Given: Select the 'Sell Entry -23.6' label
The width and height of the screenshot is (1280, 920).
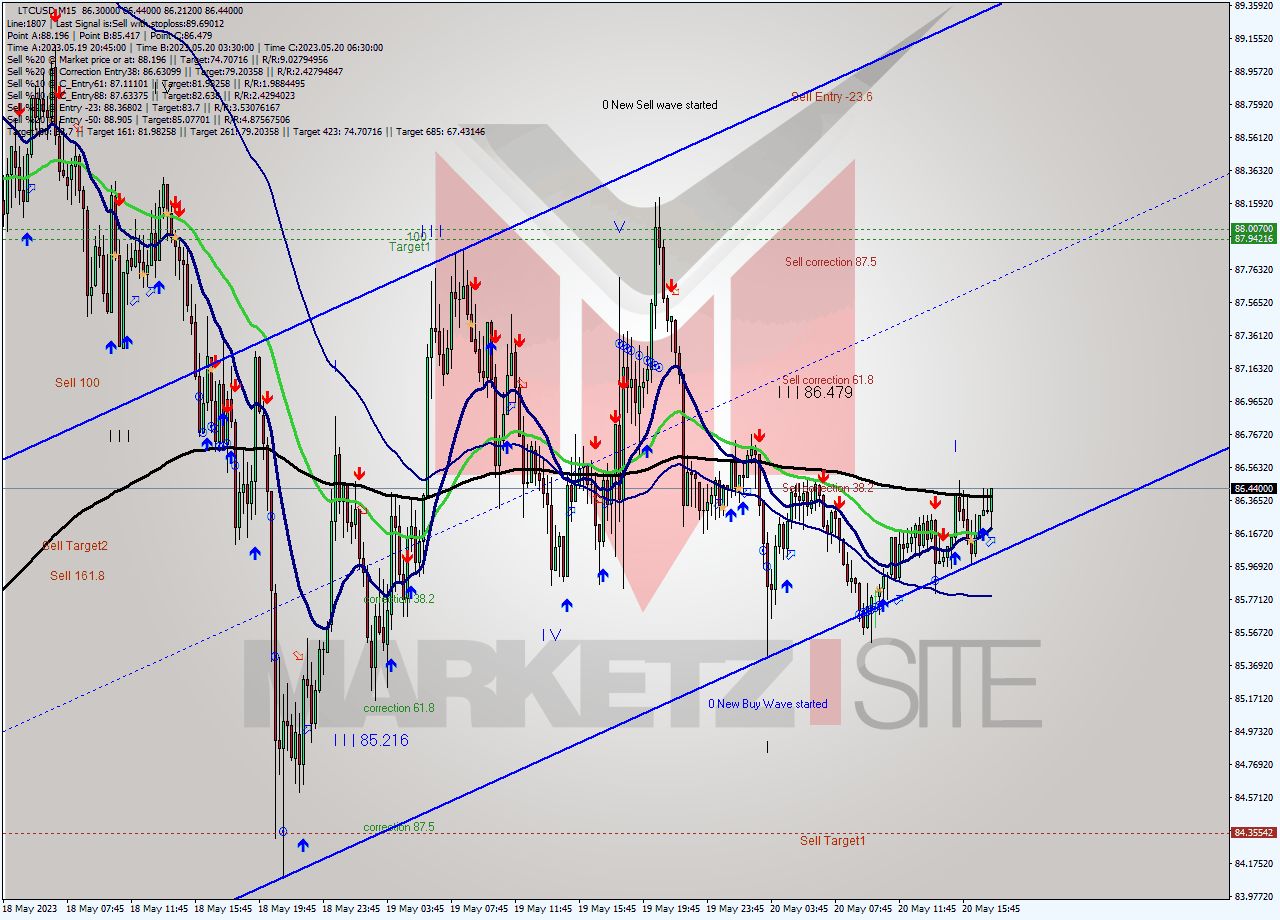Looking at the screenshot, I should 831,97.
